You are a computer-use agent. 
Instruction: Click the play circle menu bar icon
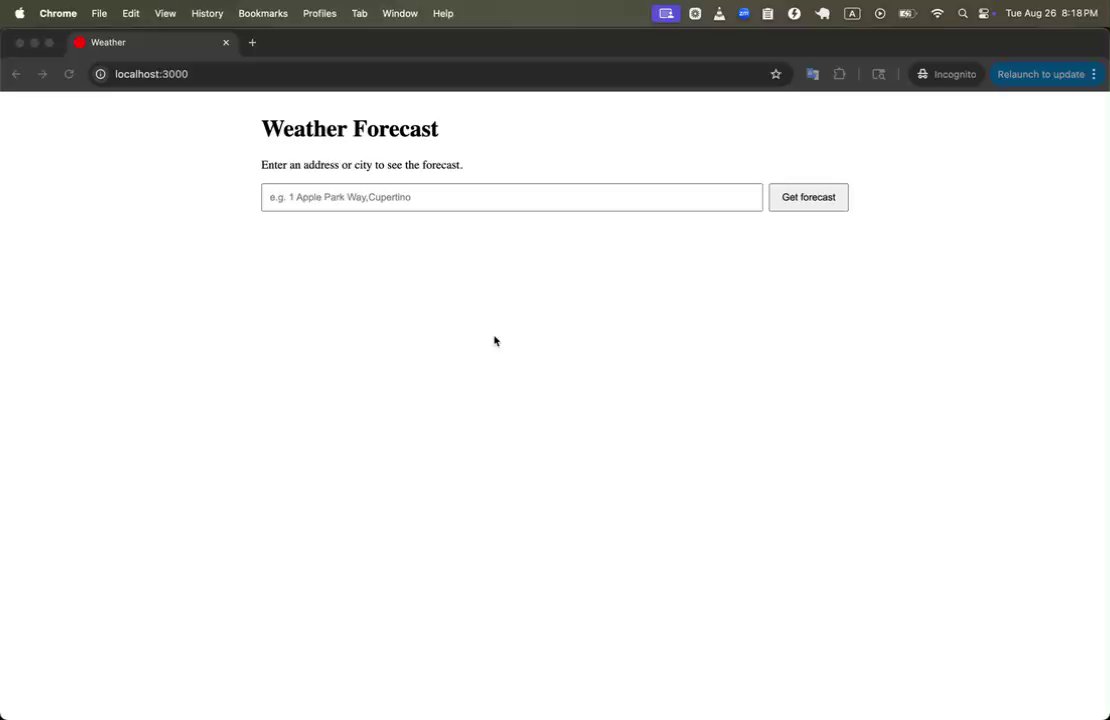click(x=880, y=13)
